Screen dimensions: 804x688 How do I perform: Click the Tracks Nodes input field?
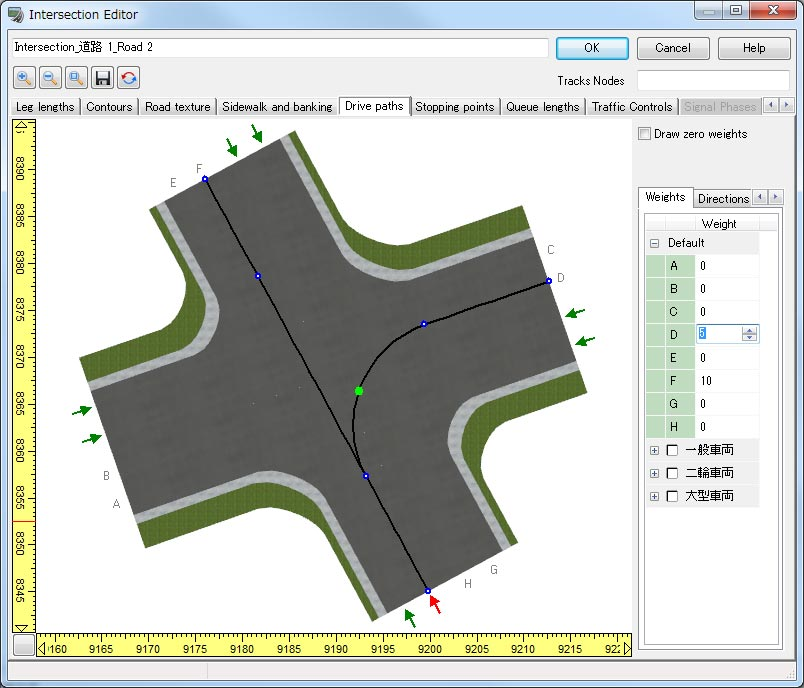point(712,80)
